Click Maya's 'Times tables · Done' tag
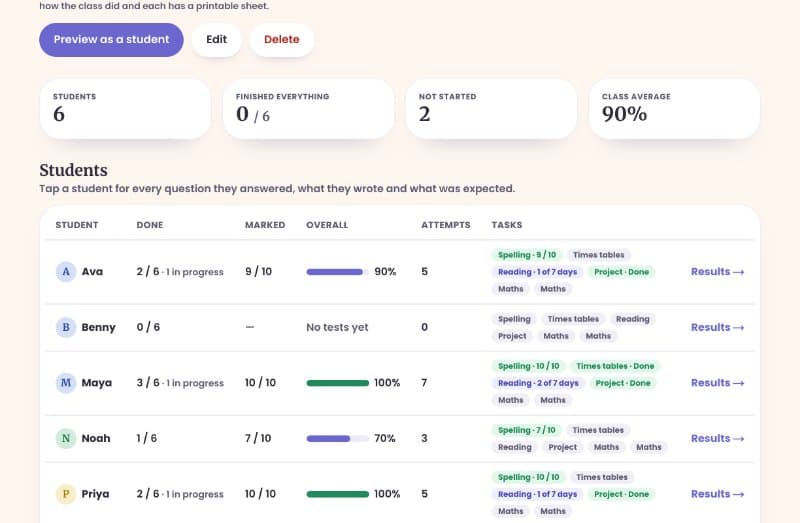800x523 pixels. pos(615,366)
